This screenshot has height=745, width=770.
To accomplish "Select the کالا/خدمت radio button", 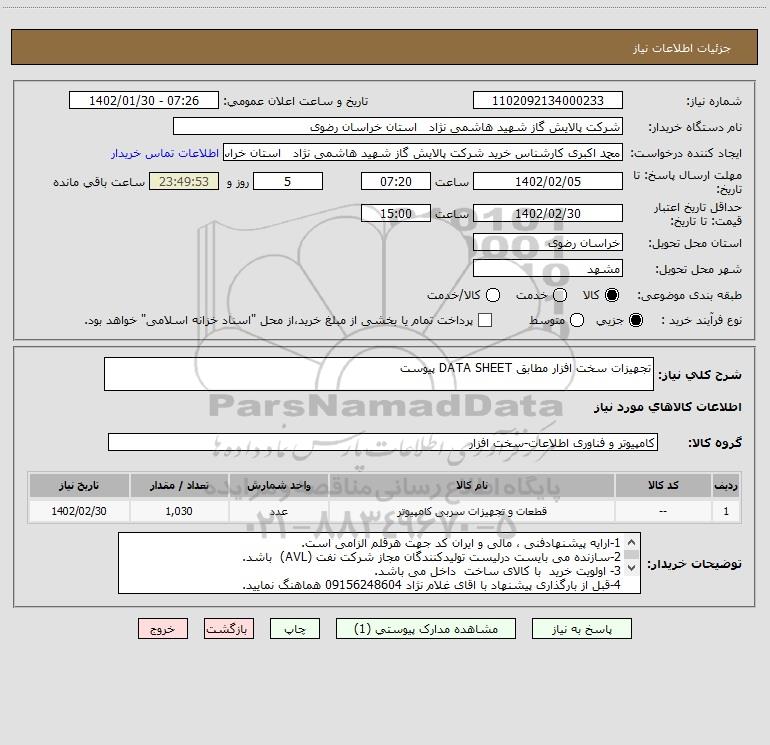I will pos(493,295).
